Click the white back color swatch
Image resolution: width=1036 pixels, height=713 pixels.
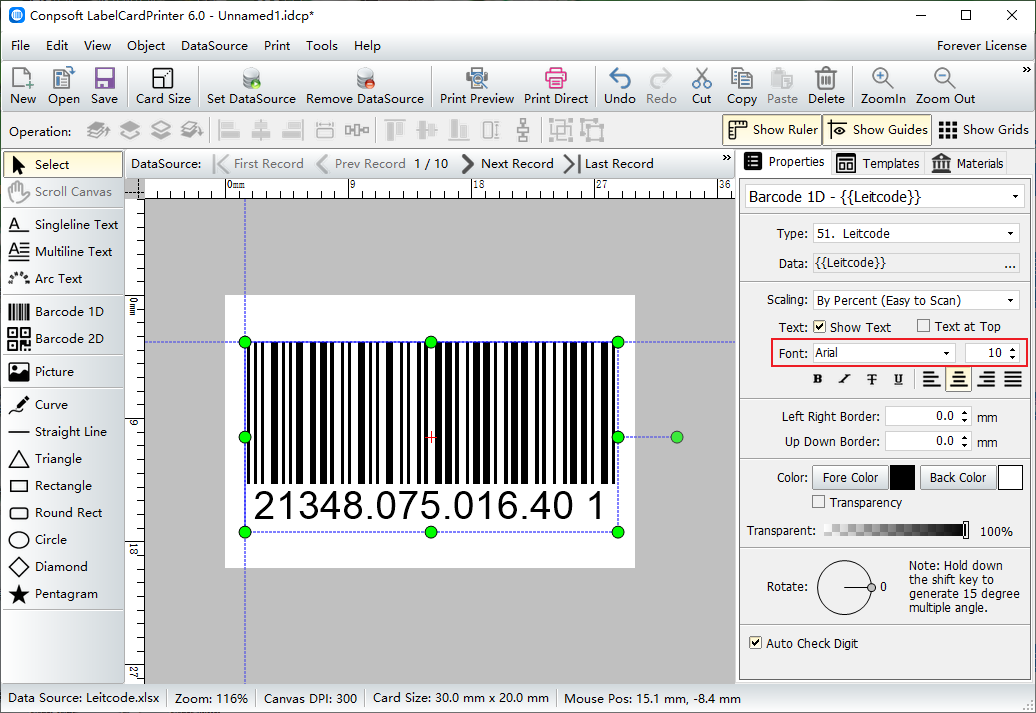point(1010,478)
